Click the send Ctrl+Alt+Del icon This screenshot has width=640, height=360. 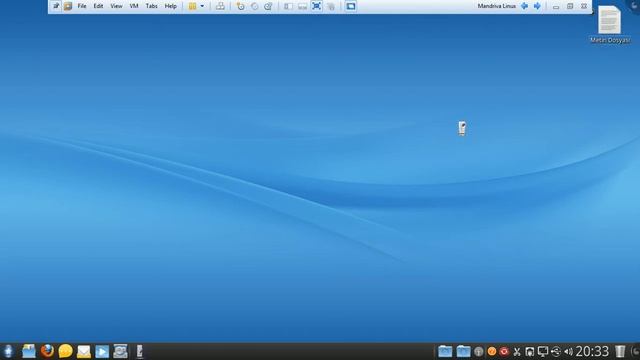pos(220,6)
